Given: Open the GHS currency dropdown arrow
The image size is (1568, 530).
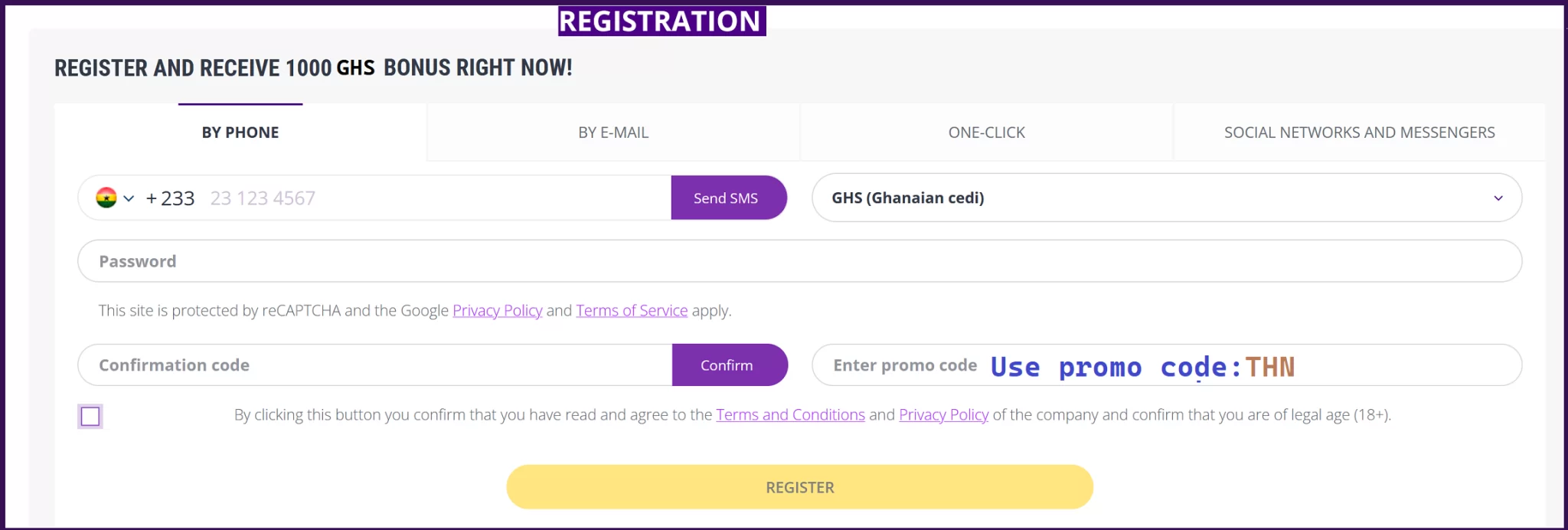Looking at the screenshot, I should pos(1498,198).
